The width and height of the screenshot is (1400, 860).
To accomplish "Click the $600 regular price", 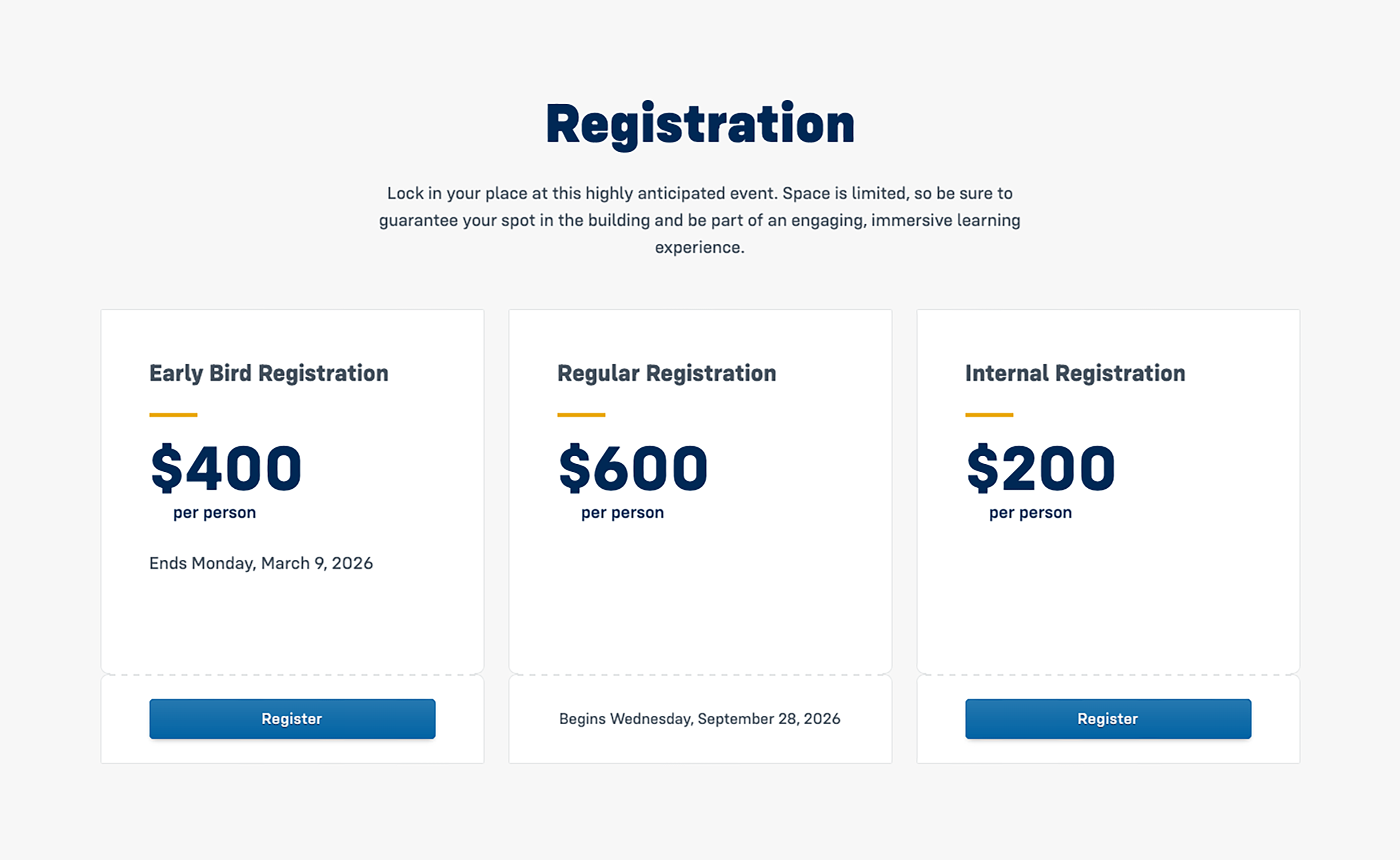I will pyautogui.click(x=633, y=467).
